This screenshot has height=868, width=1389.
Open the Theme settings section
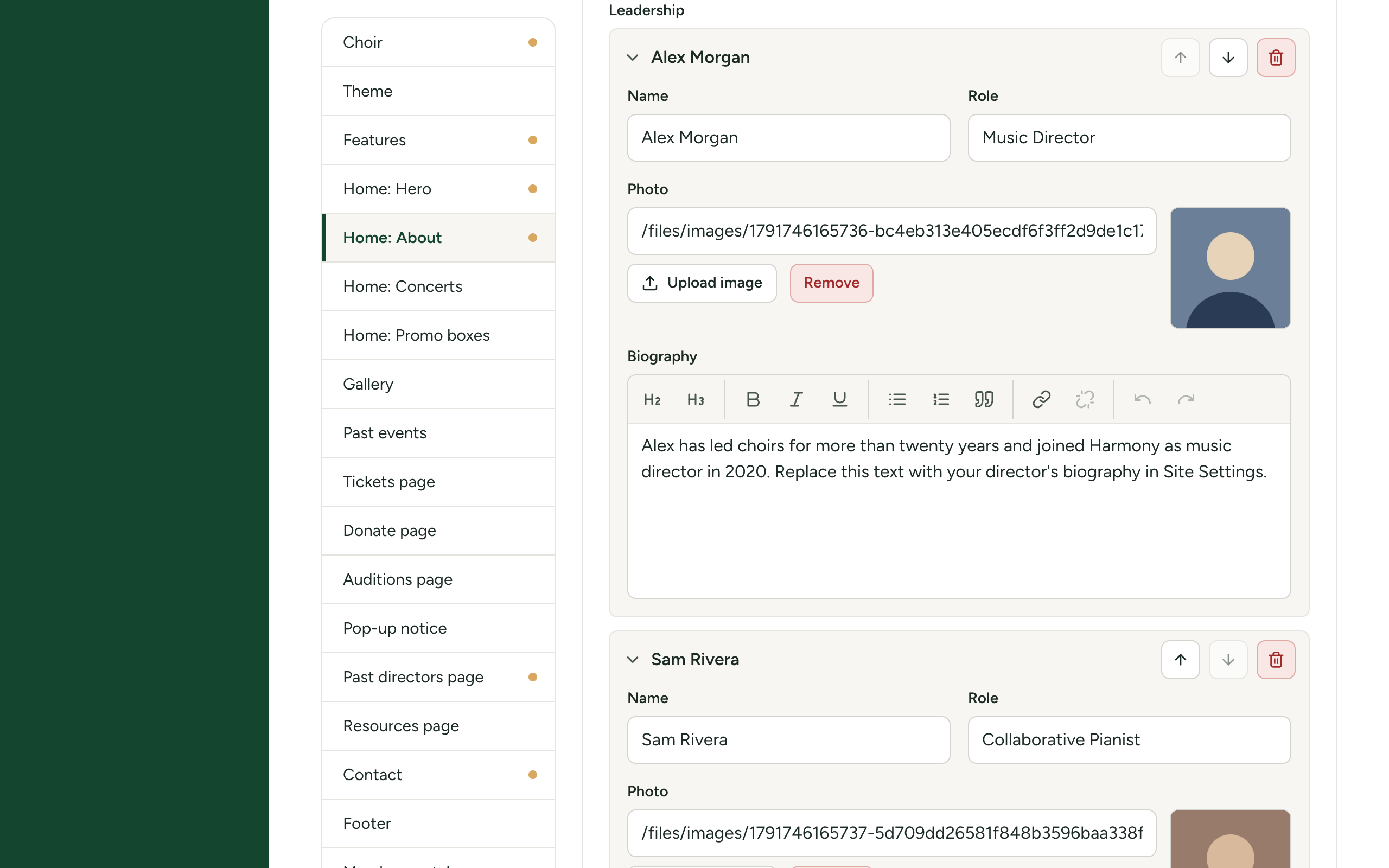[438, 91]
